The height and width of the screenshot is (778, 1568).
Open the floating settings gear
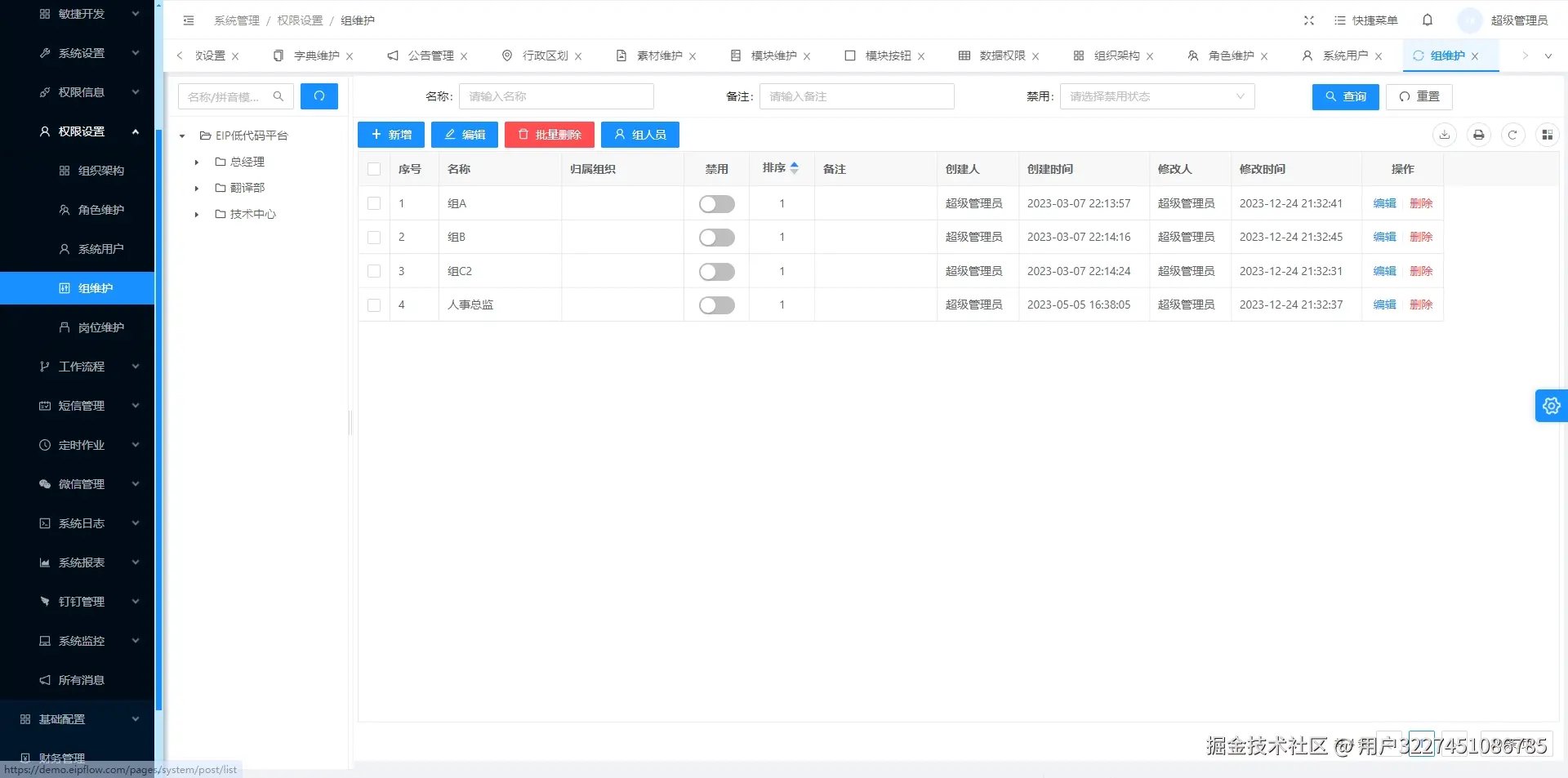1552,406
